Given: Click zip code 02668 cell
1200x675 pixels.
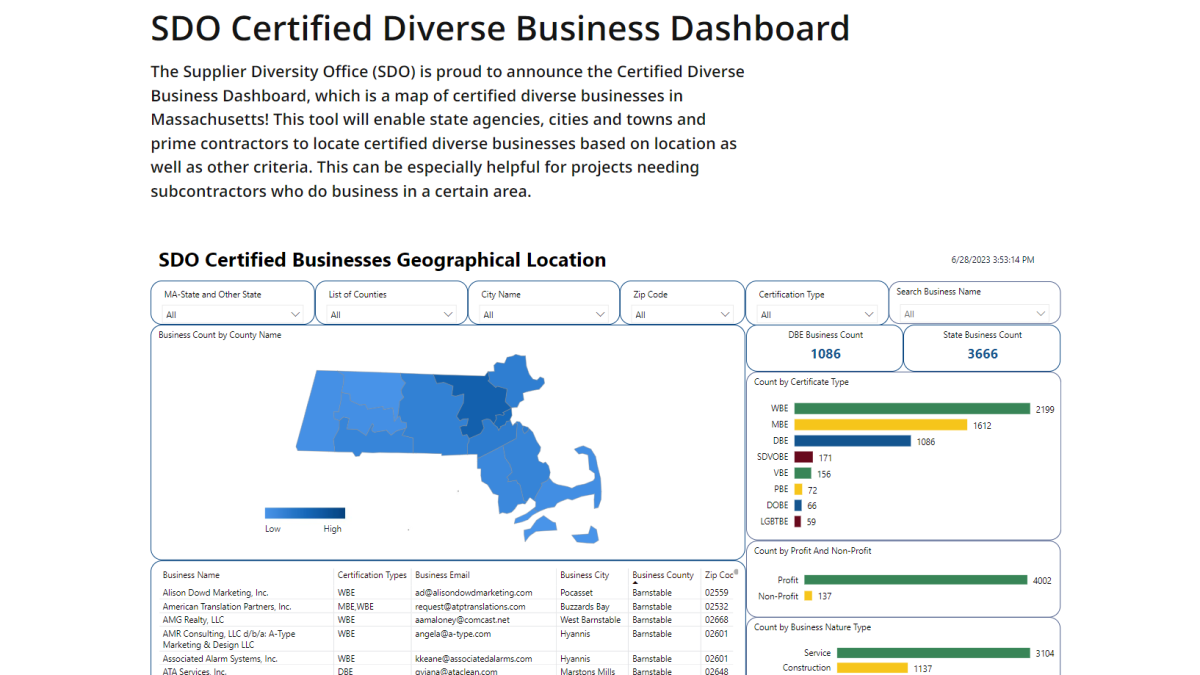Looking at the screenshot, I should tap(716, 620).
